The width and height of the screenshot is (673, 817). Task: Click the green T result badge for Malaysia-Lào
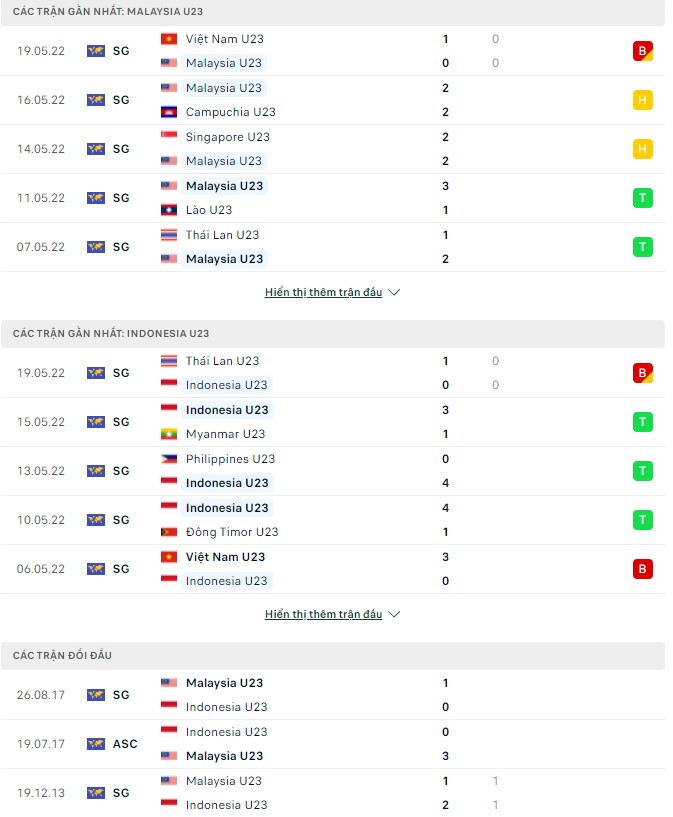click(x=643, y=197)
